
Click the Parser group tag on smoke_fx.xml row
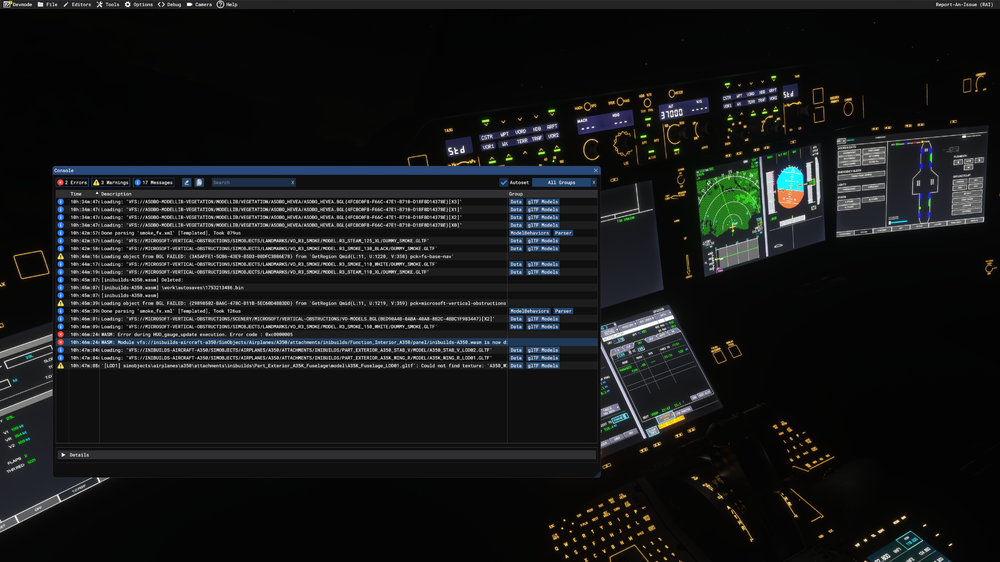point(563,233)
